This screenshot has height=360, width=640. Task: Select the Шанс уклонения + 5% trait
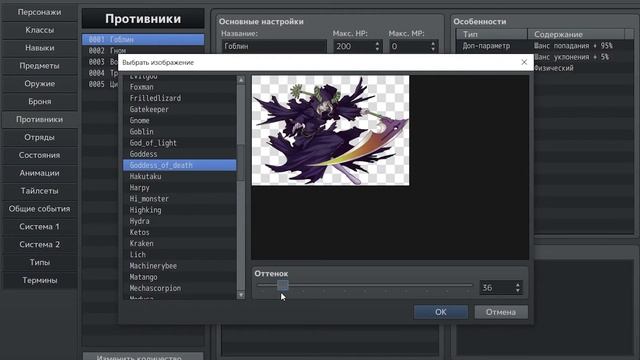[x=583, y=57]
